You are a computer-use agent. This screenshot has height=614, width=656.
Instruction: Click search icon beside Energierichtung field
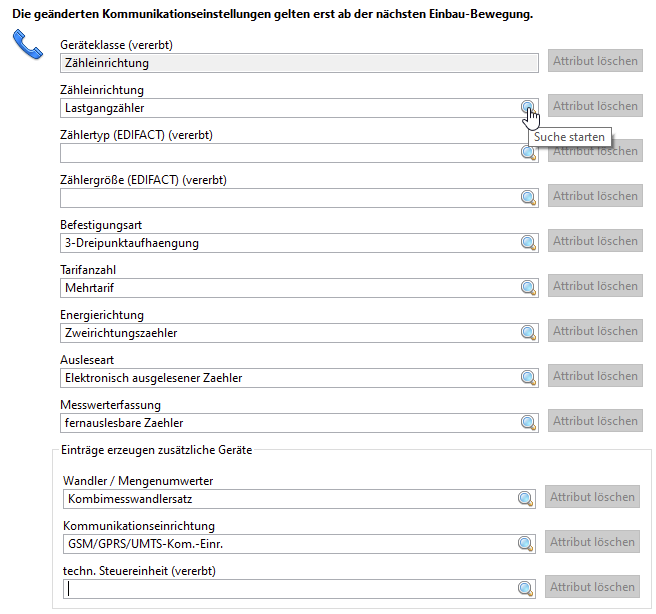click(528, 332)
